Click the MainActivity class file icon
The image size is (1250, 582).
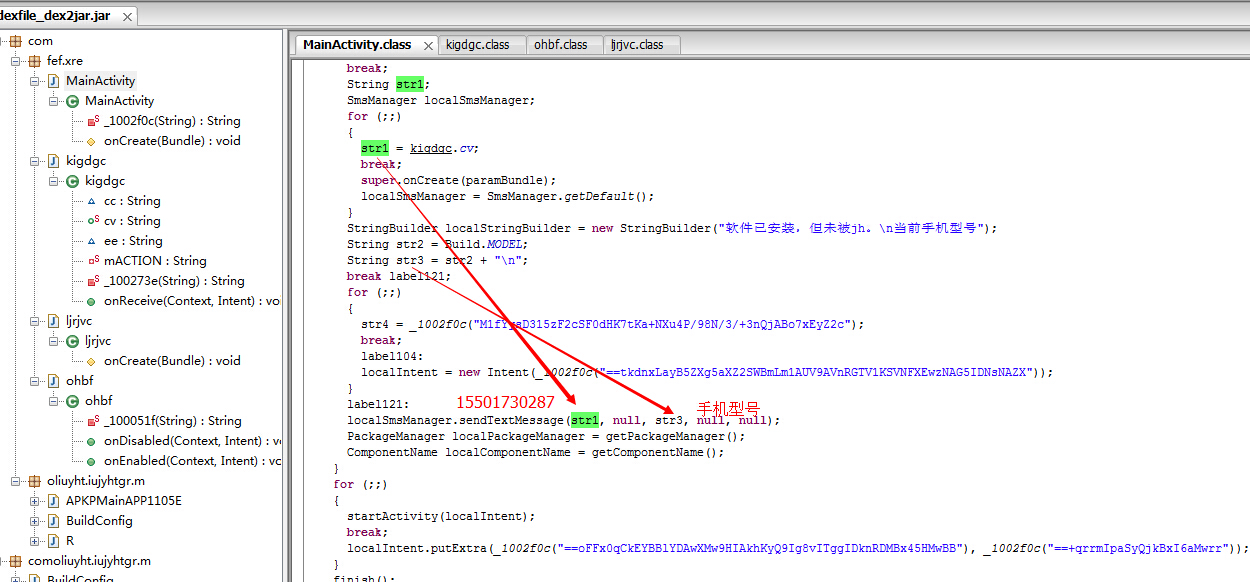point(53,81)
